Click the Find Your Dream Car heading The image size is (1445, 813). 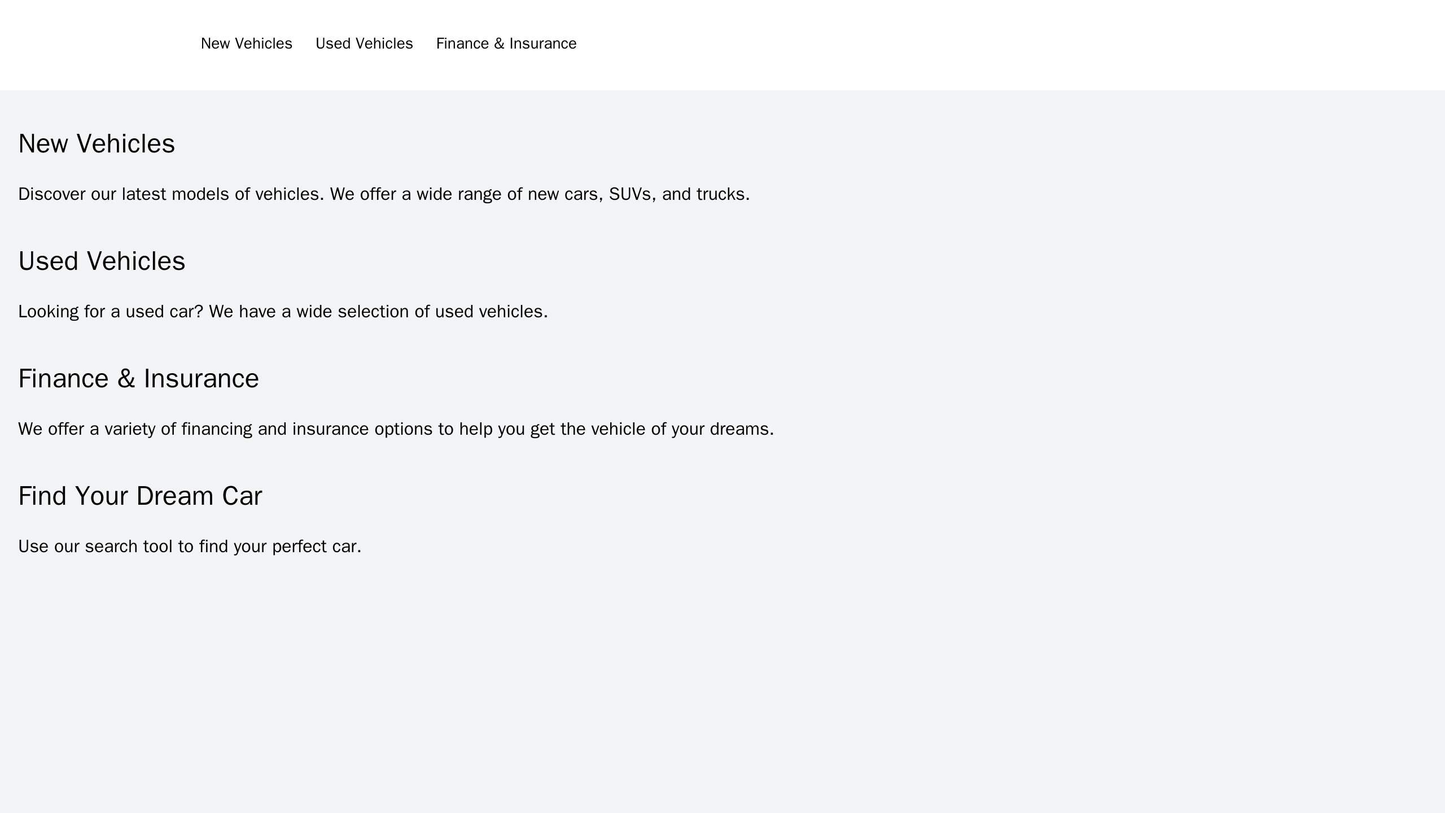[x=140, y=496]
